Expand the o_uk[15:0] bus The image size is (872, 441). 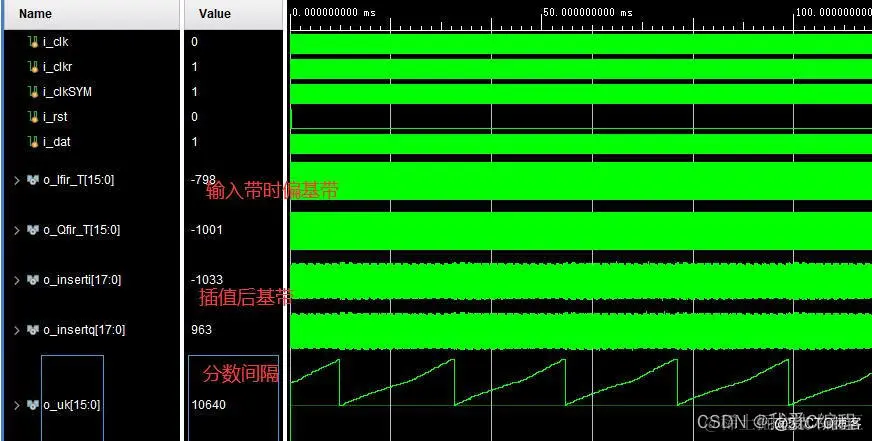click(17, 405)
